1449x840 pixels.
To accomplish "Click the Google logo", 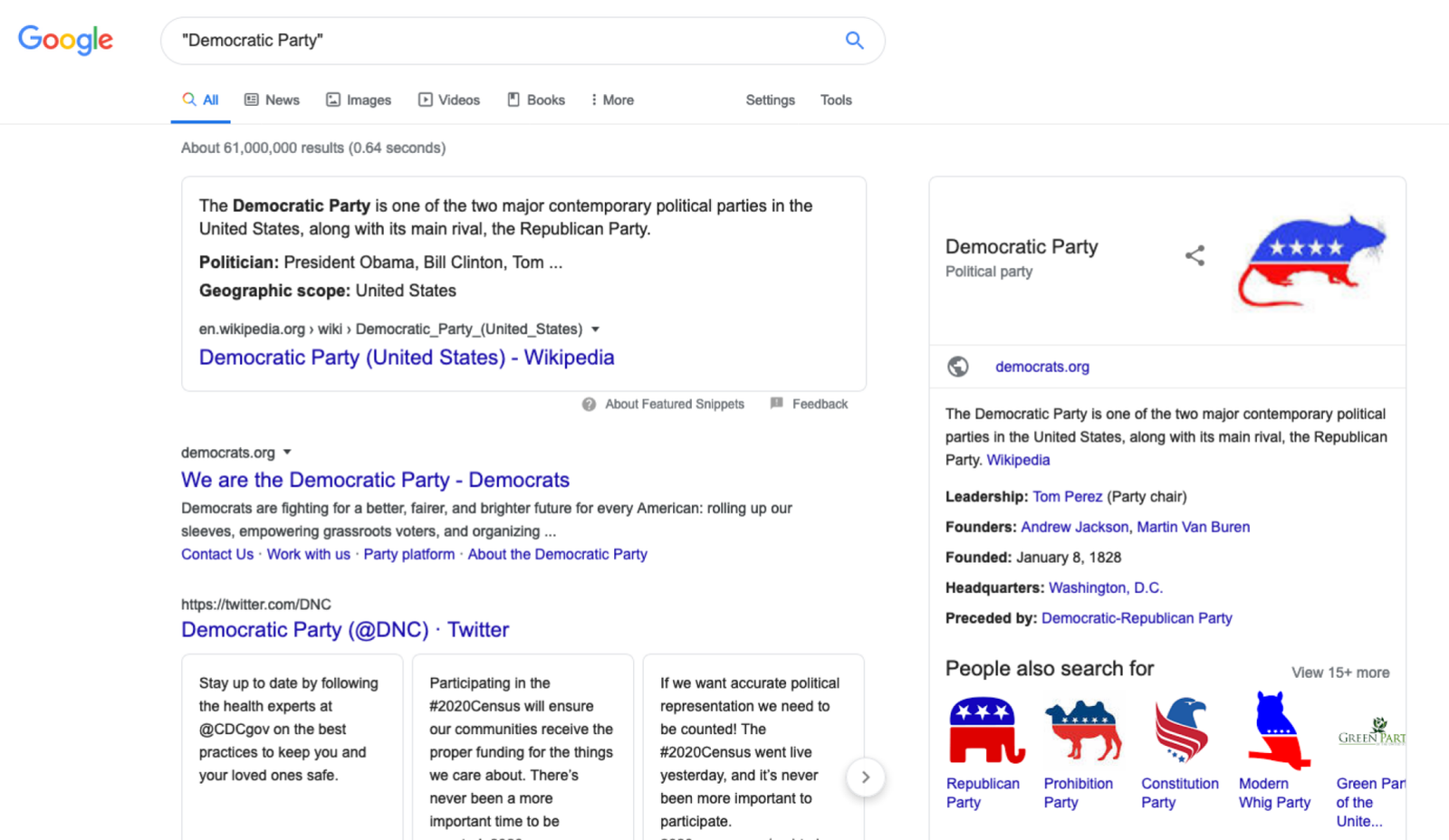I will click(x=65, y=40).
